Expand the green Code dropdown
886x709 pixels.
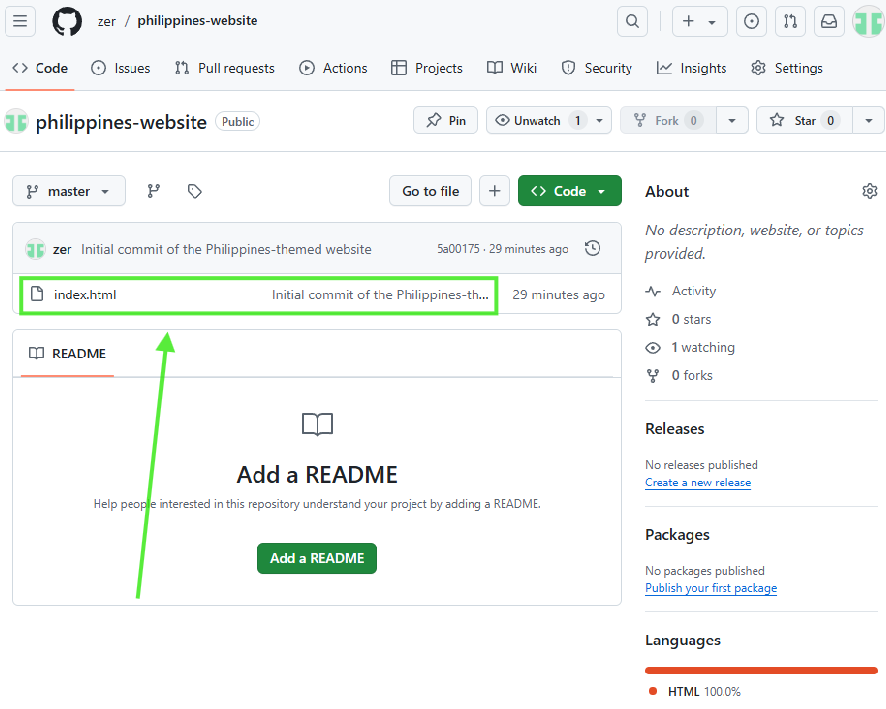pyautogui.click(x=569, y=191)
